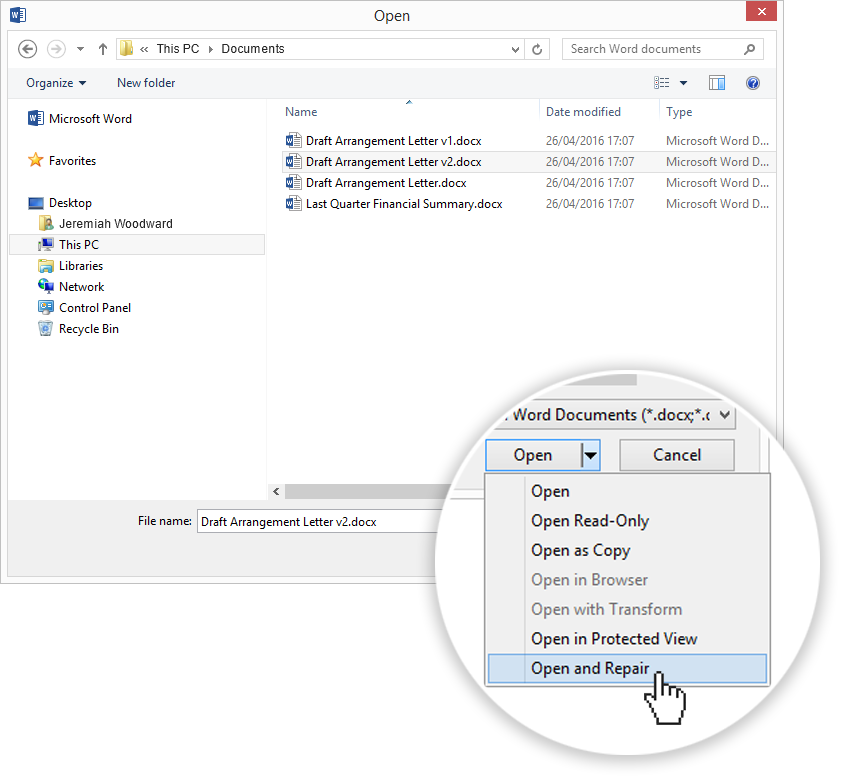Image resolution: width=850 pixels, height=781 pixels.
Task: Click the Open button dropdown arrow
Action: pos(590,455)
